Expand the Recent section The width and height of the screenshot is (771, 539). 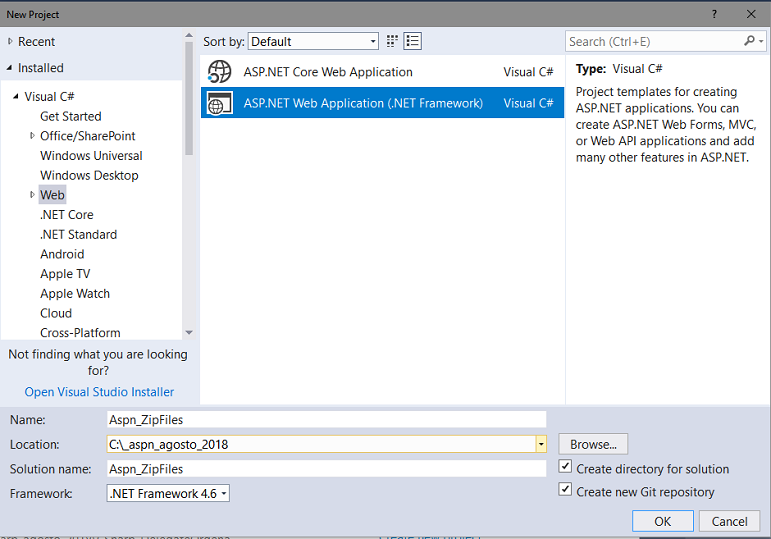coord(10,42)
